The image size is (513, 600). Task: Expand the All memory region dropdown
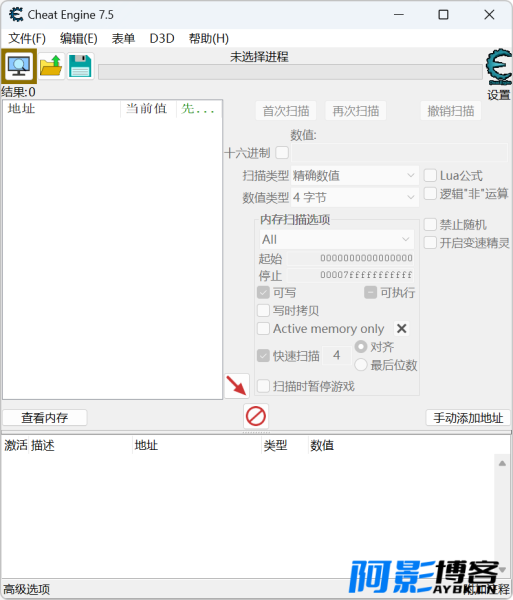point(337,240)
